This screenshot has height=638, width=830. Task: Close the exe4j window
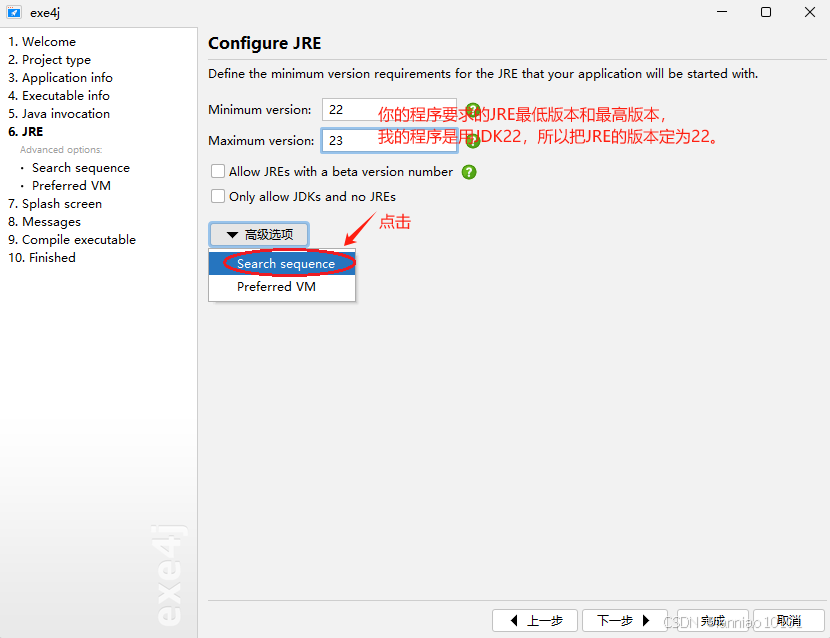click(810, 12)
